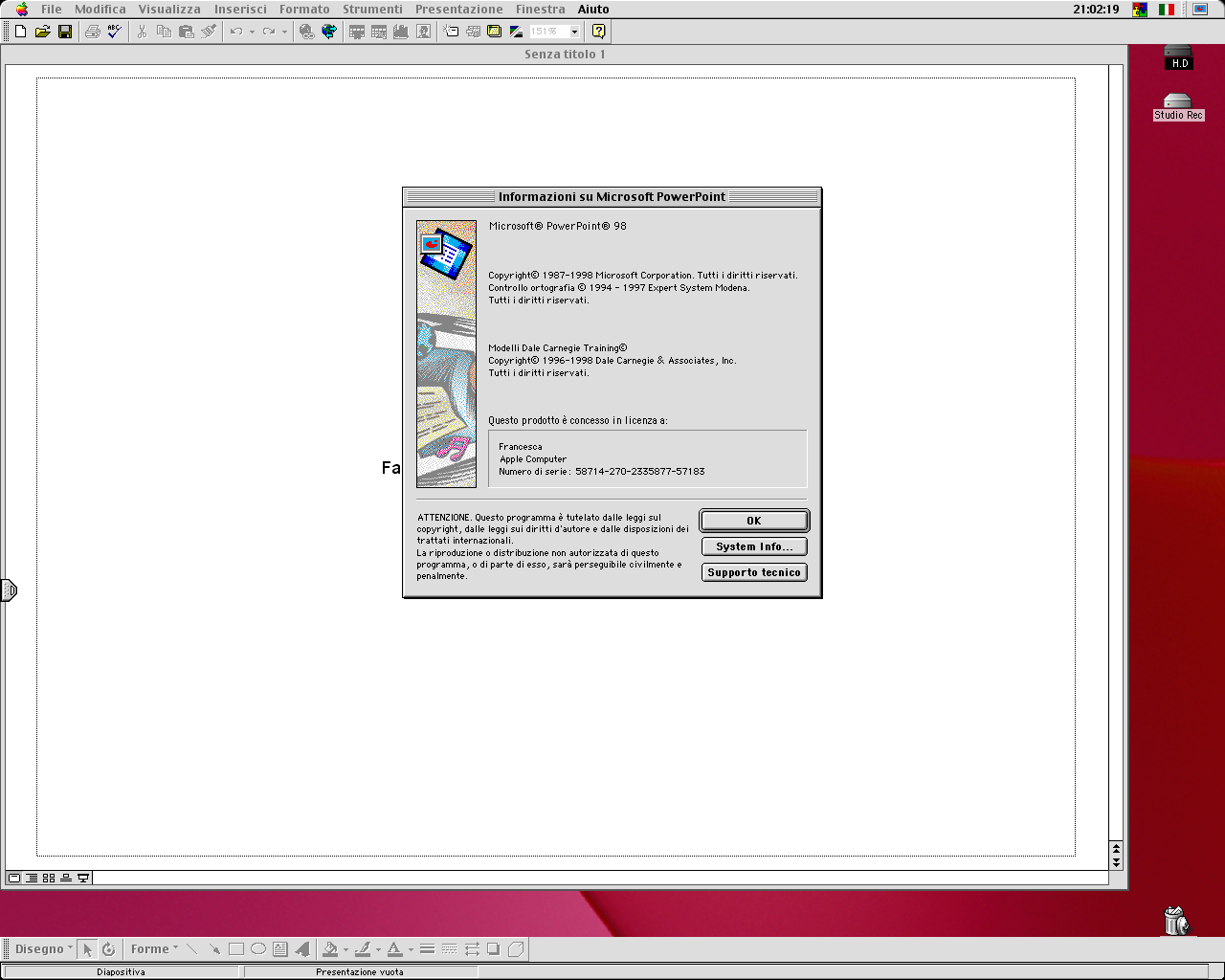Screen dimensions: 1225x980
Task: Switch to Outline view button
Action: (x=32, y=878)
